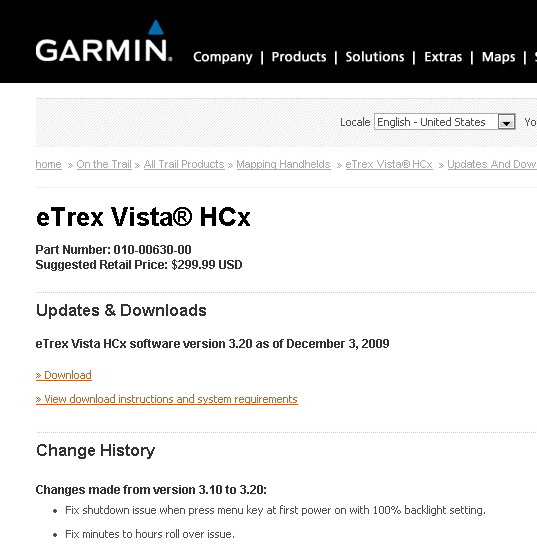Click the Locale dropdown arrow button

pyautogui.click(x=506, y=122)
